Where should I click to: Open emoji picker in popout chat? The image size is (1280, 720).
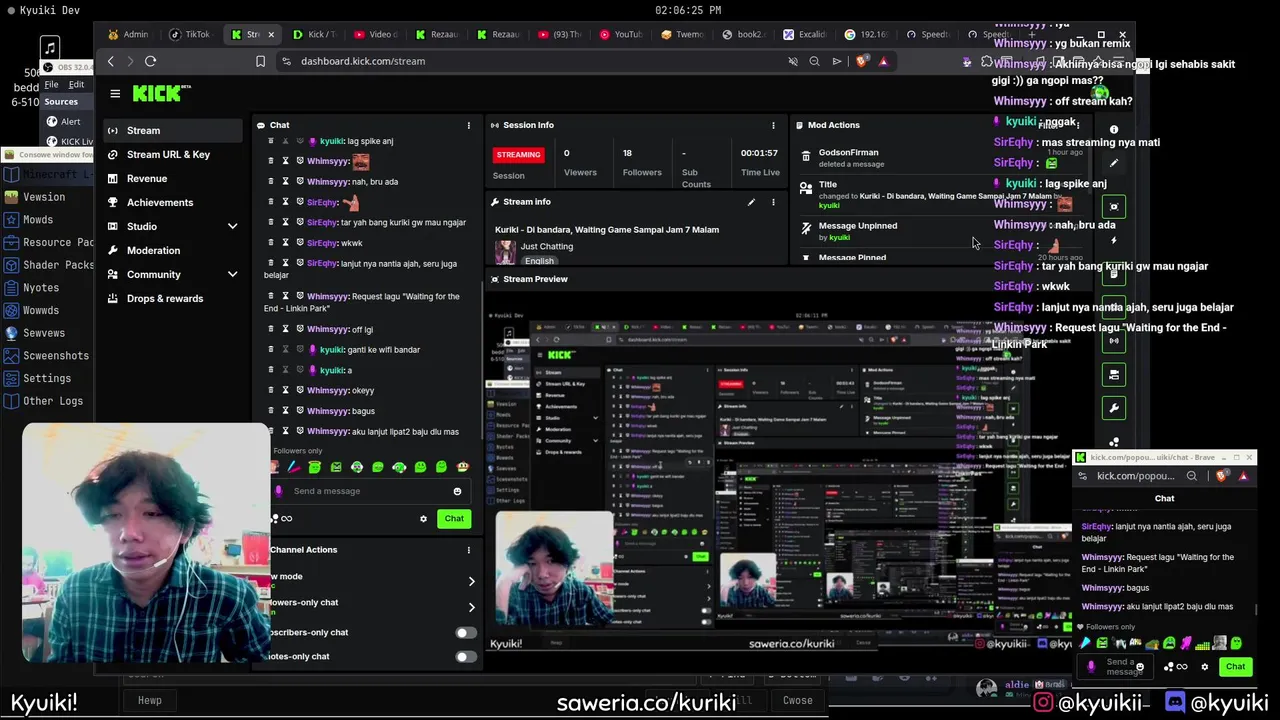tap(1140, 667)
